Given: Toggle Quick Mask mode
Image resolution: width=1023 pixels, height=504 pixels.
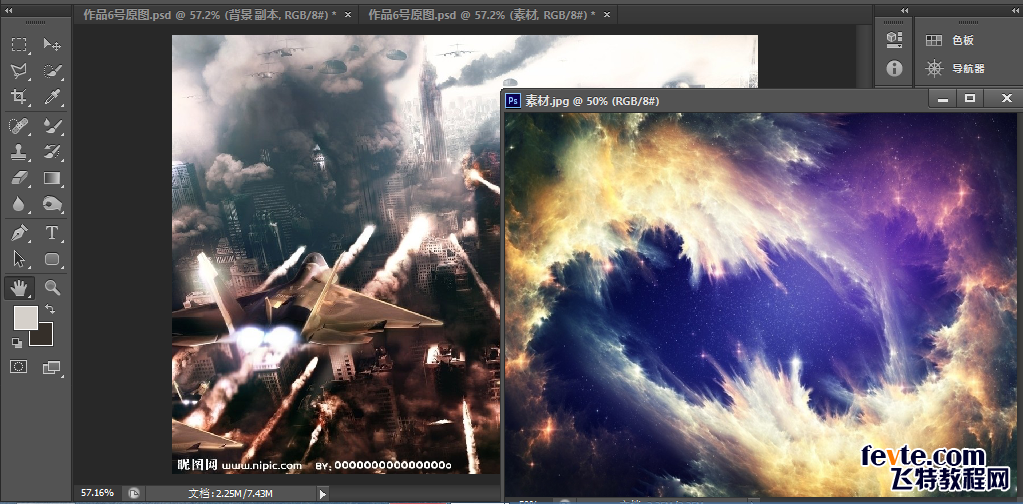Looking at the screenshot, I should (x=18, y=366).
